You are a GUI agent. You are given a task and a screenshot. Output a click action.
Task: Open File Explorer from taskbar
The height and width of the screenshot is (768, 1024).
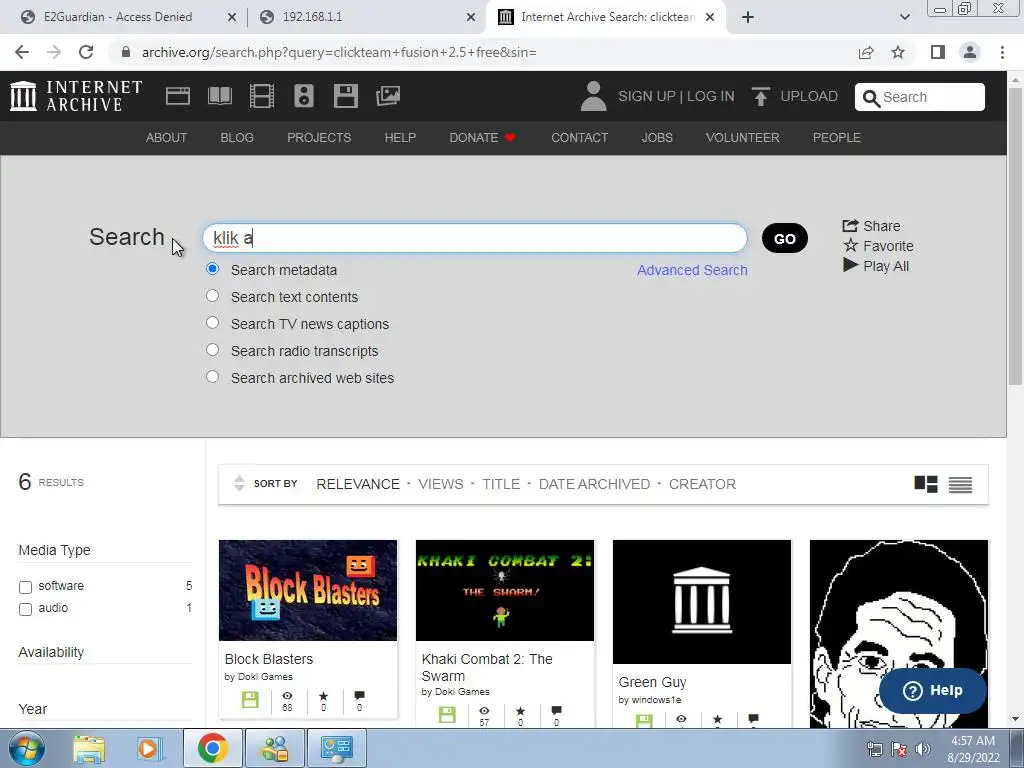[89, 748]
